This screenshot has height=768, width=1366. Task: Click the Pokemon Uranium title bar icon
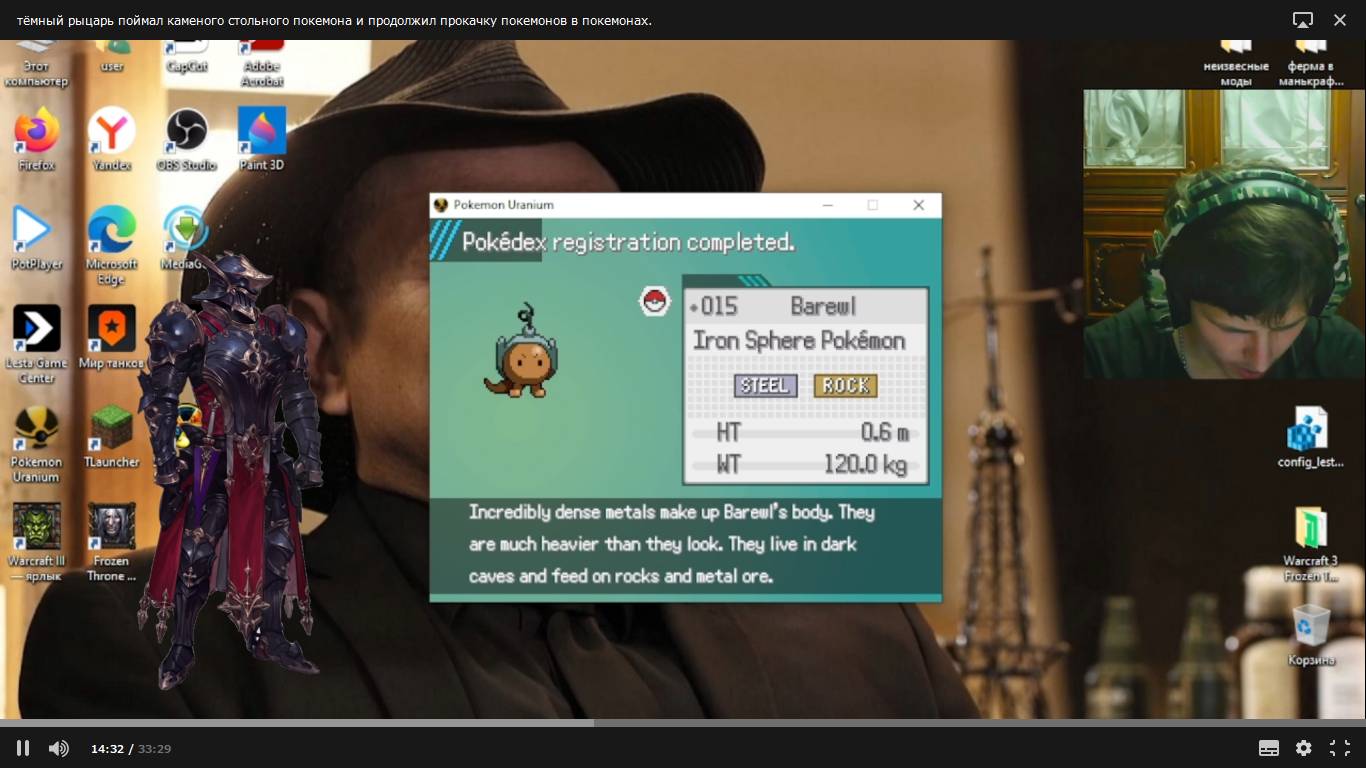[440, 205]
